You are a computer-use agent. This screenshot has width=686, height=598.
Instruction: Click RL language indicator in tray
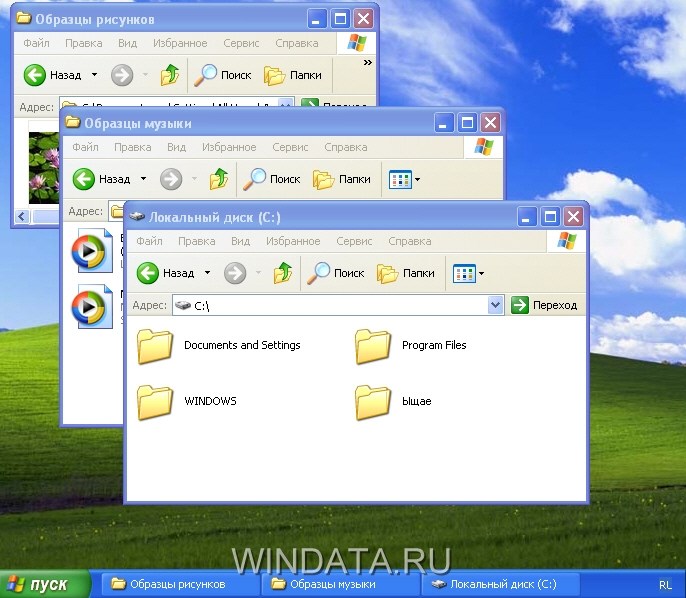(665, 585)
